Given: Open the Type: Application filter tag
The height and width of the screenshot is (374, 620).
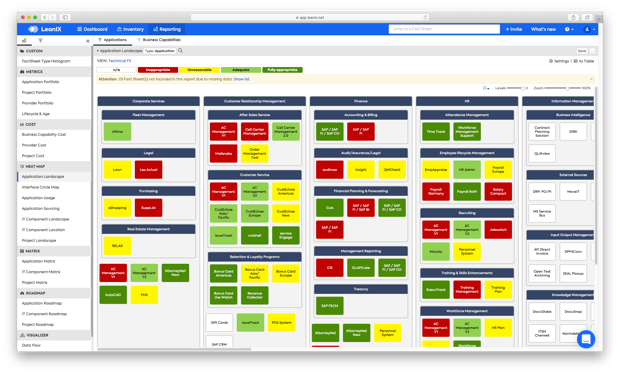Looking at the screenshot, I should coord(160,51).
